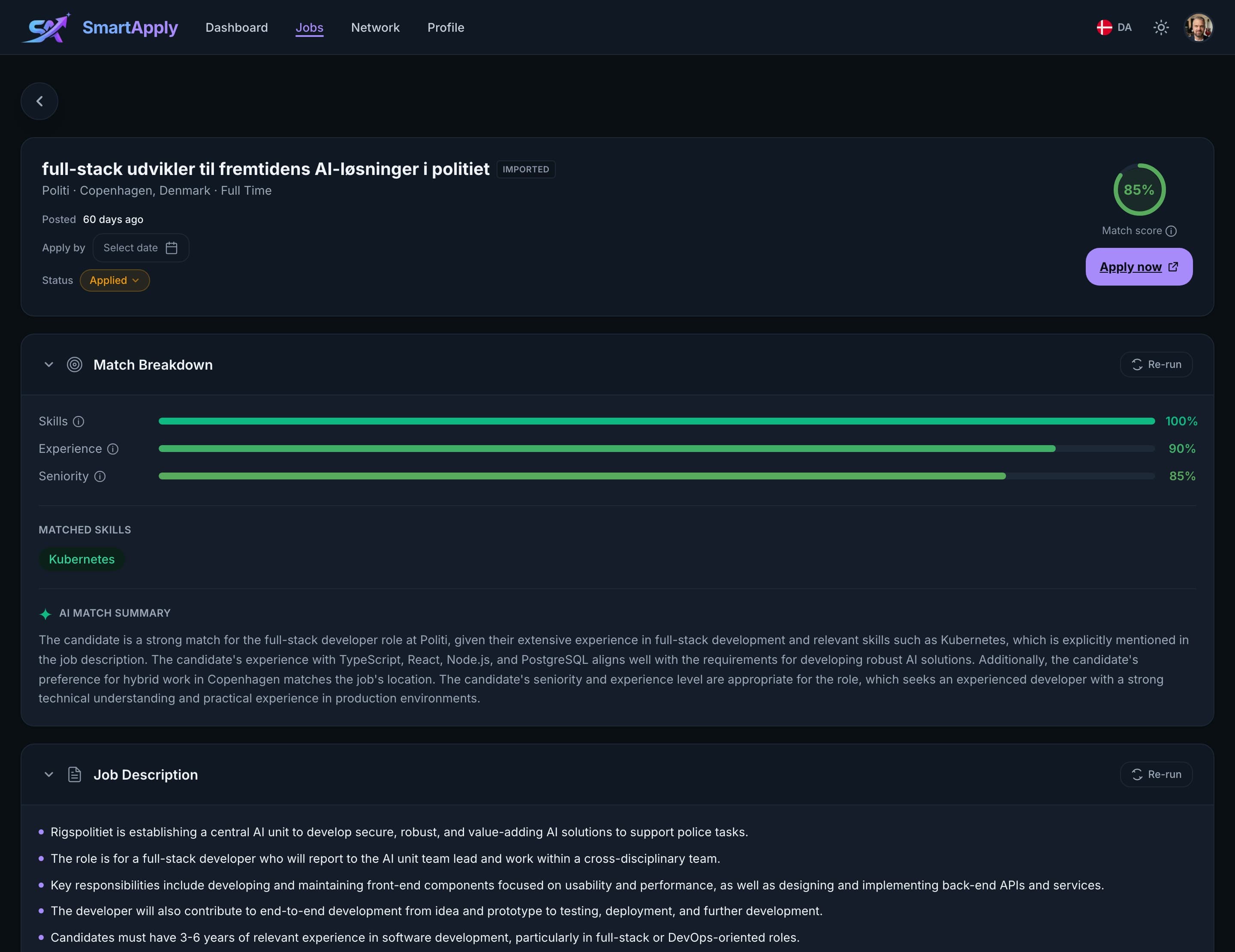Click the external link icon on Apply now

click(x=1173, y=267)
